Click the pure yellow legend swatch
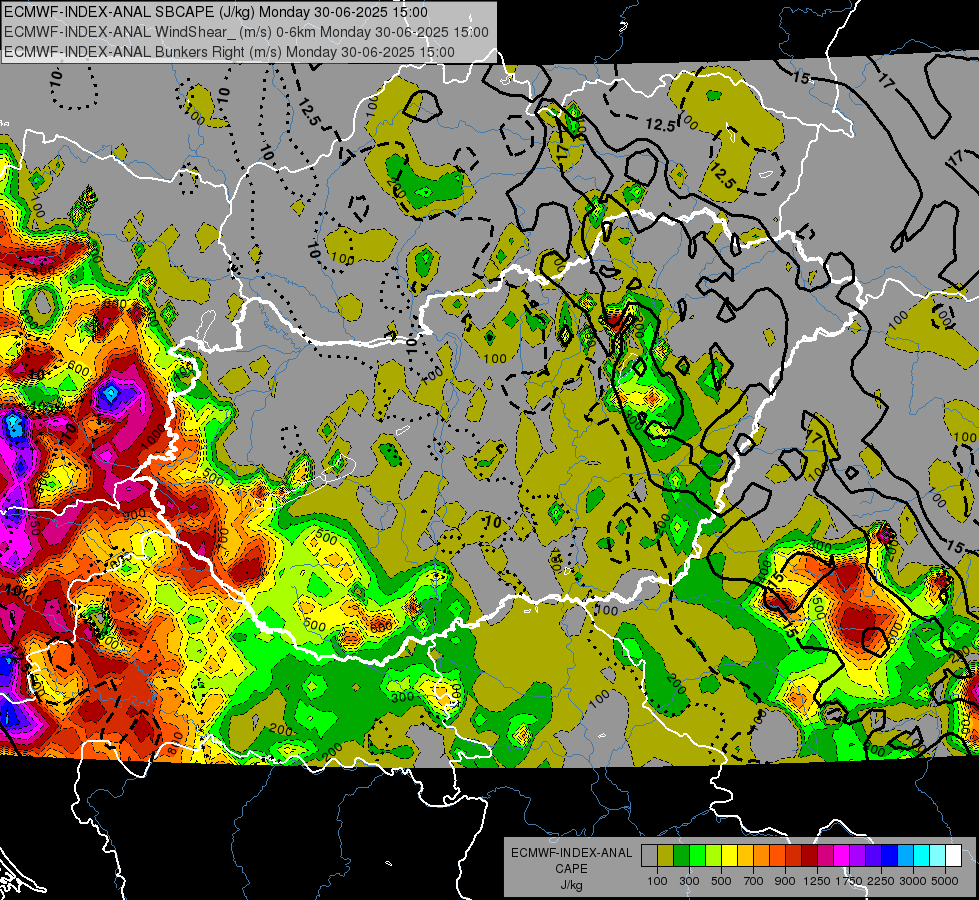979x900 pixels. point(729,856)
